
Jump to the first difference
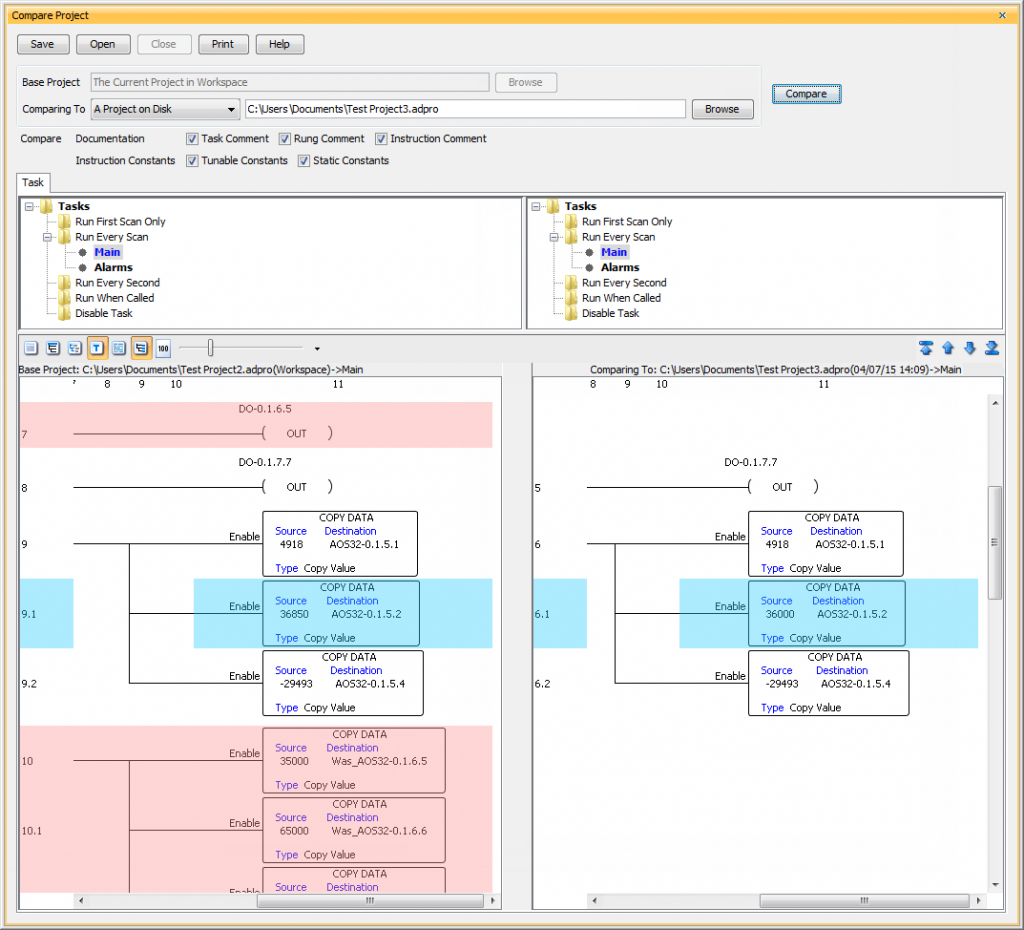[x=927, y=348]
